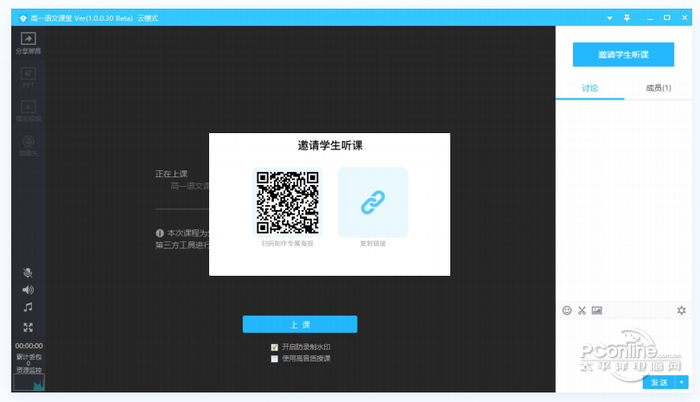Click the 复制链接 label under link icon
700x402 pixels.
tap(373, 243)
